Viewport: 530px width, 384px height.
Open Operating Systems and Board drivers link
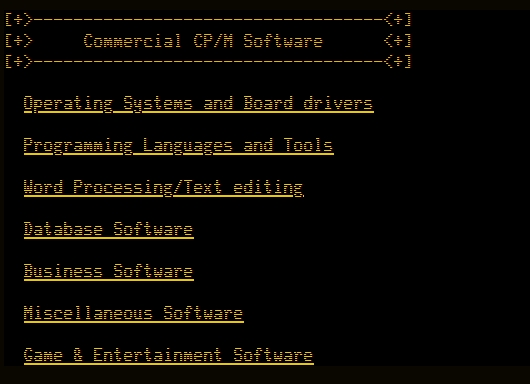[199, 104]
